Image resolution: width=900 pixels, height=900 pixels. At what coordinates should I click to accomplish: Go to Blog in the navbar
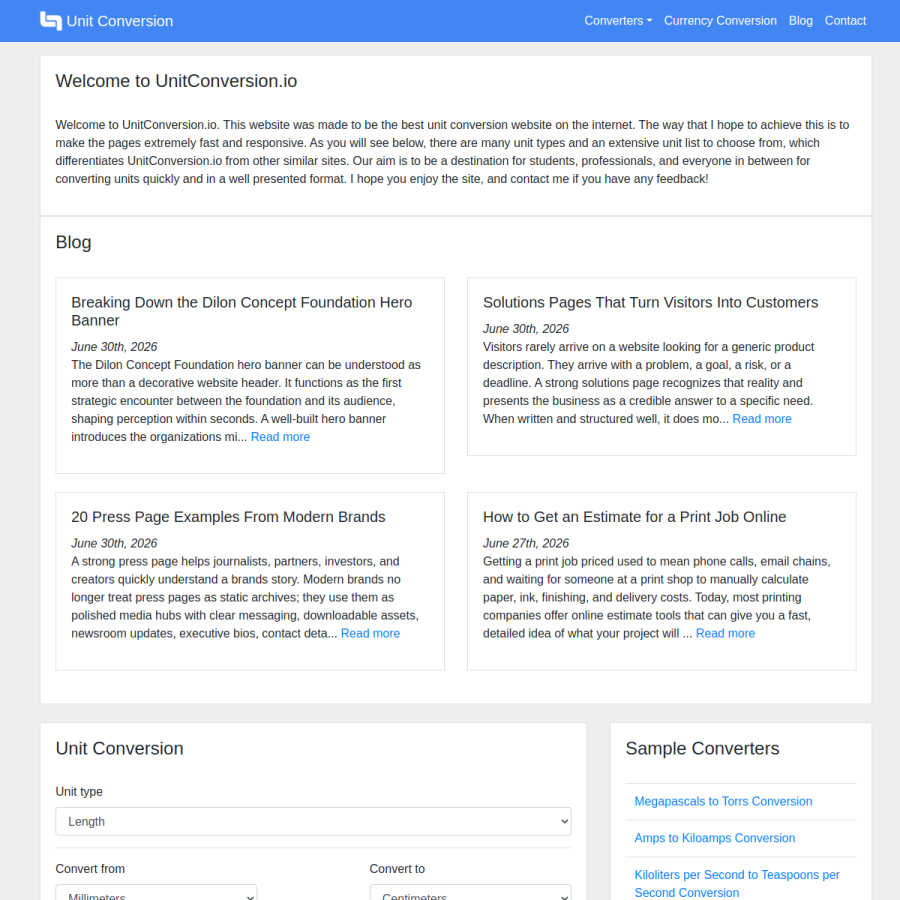(800, 21)
